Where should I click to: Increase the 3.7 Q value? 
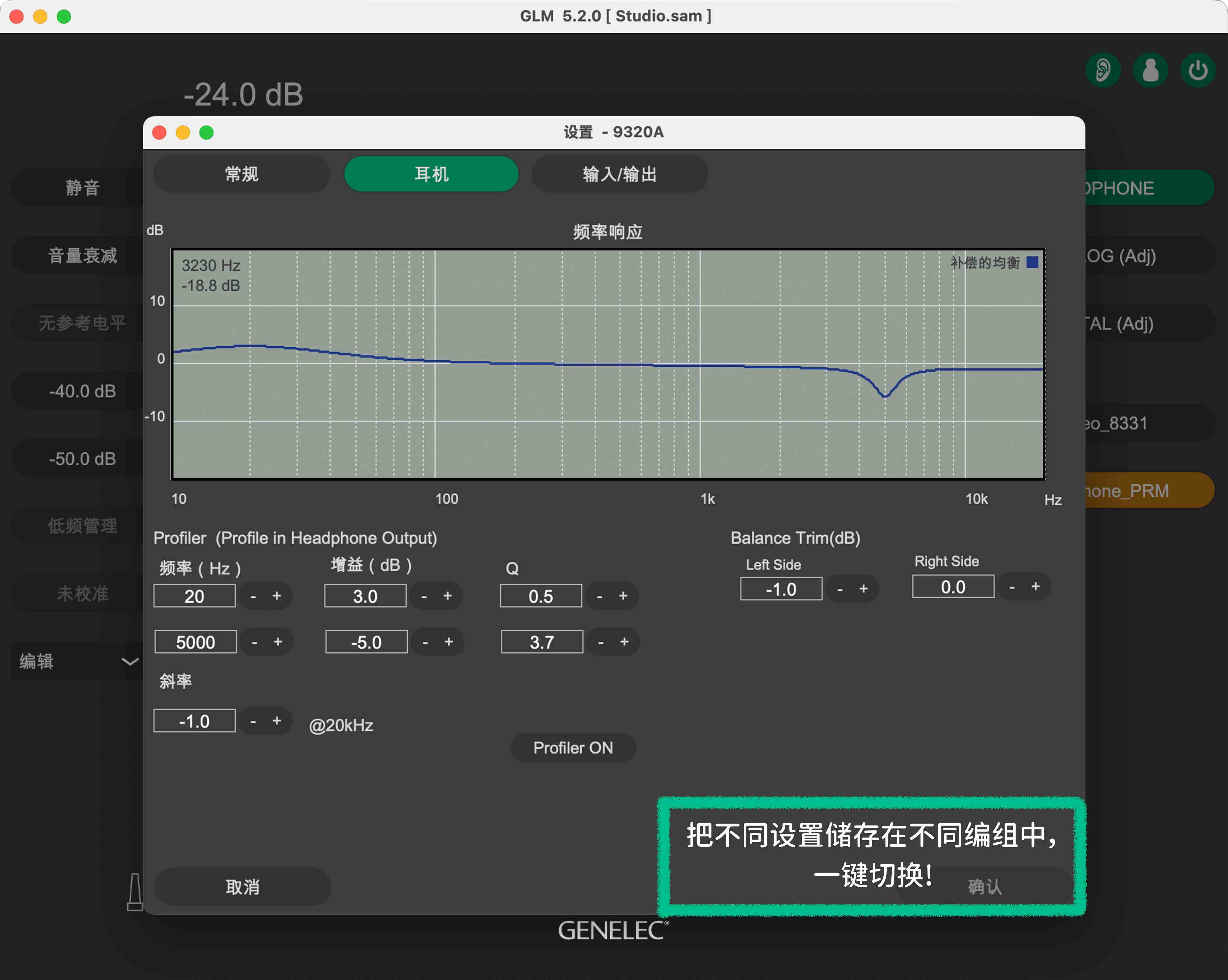click(624, 642)
